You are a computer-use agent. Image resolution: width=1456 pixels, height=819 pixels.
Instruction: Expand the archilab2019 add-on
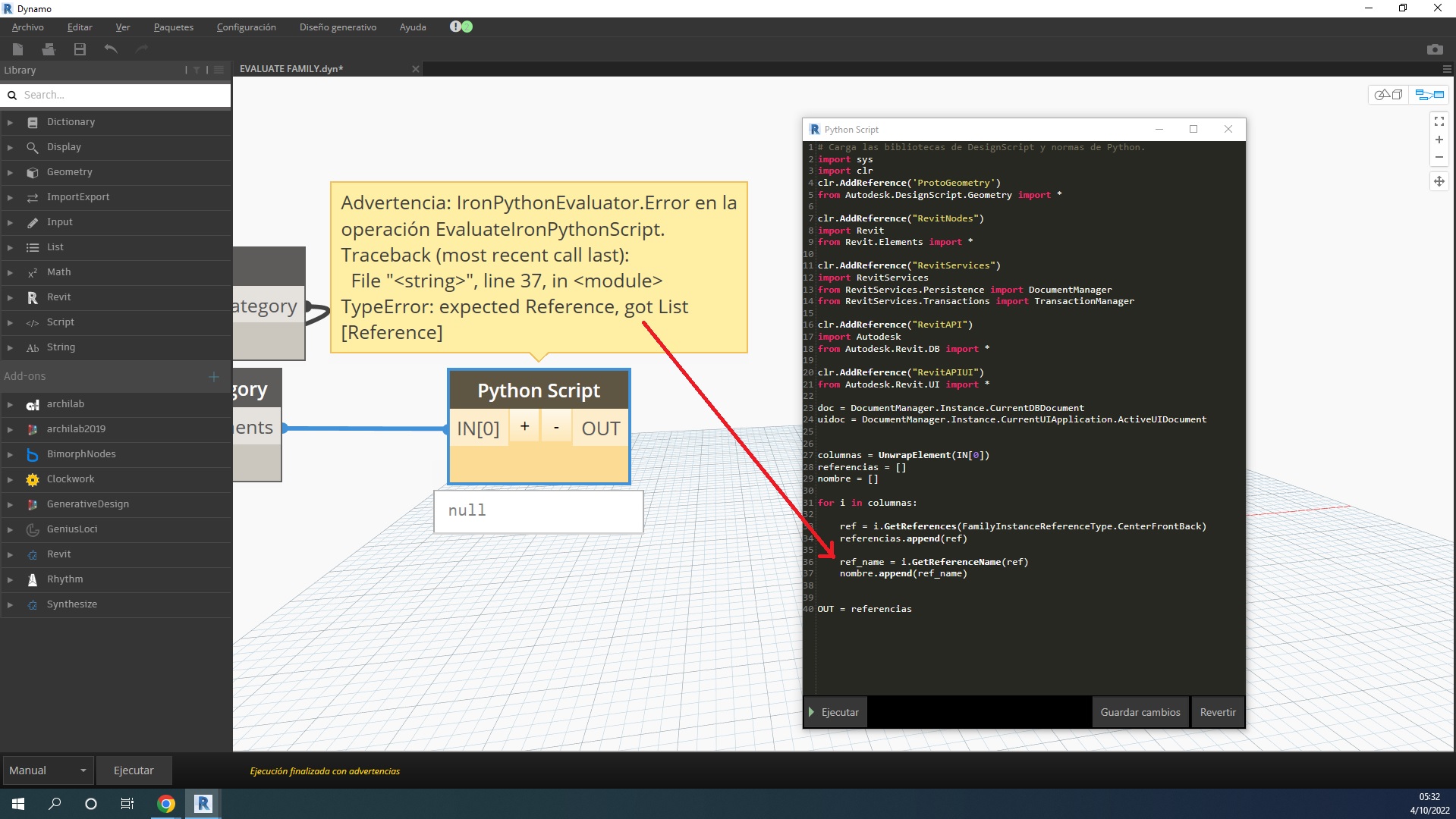click(10, 429)
